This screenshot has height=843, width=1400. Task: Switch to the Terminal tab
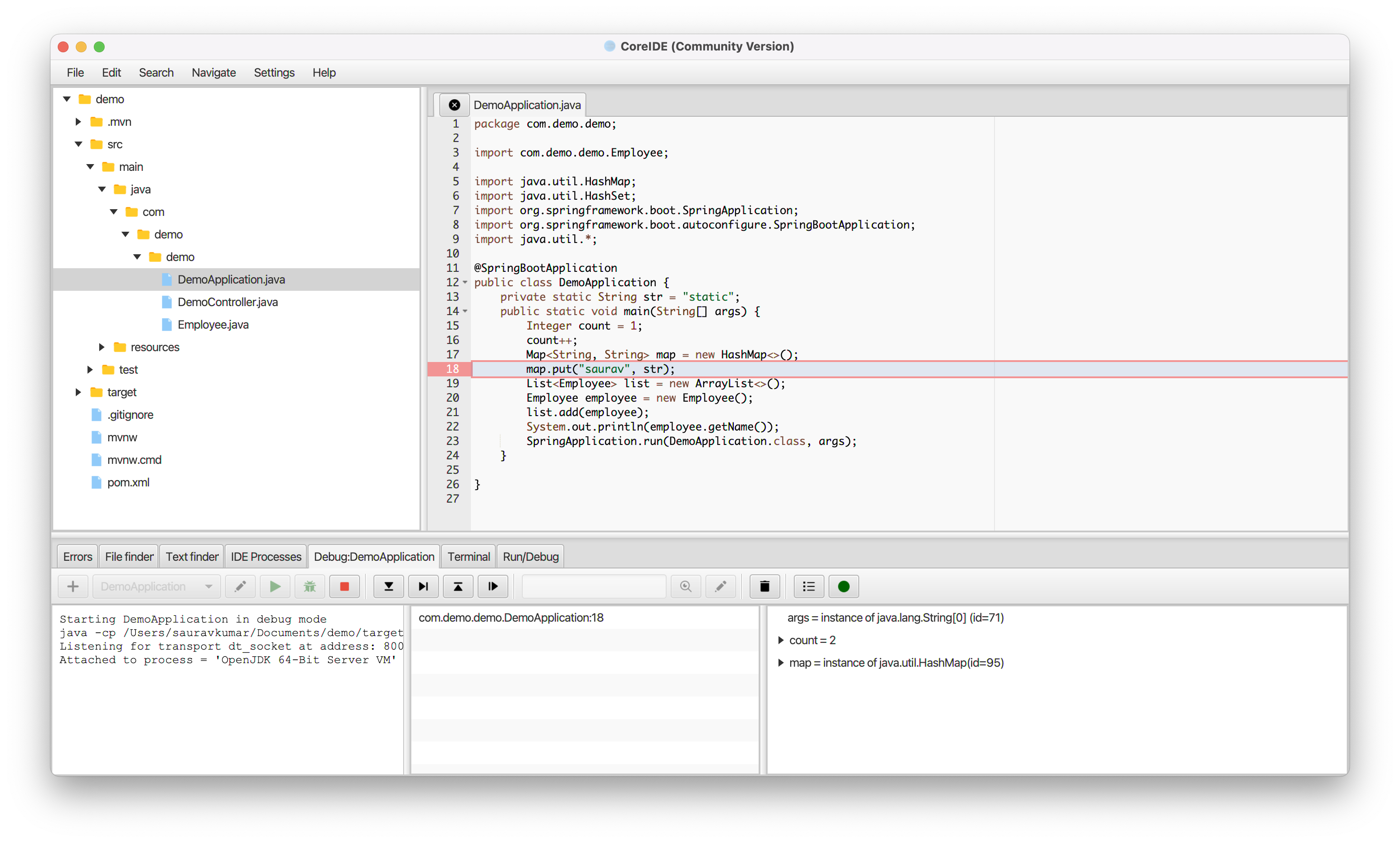coord(468,557)
